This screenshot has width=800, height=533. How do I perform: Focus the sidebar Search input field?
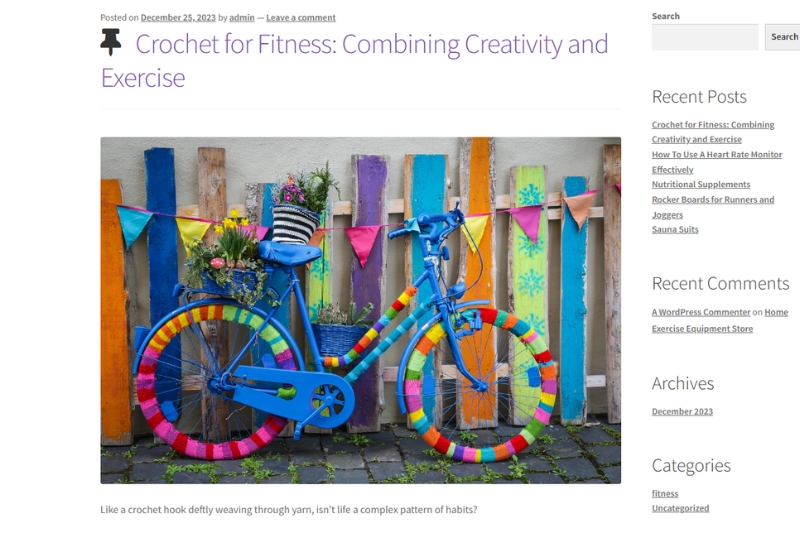point(705,37)
